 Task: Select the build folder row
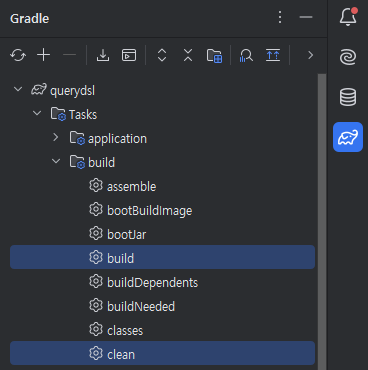click(x=162, y=162)
